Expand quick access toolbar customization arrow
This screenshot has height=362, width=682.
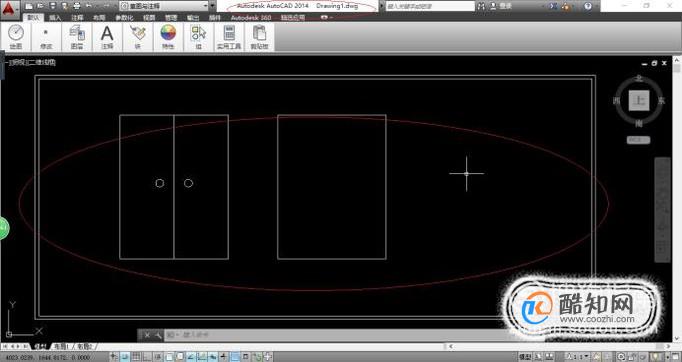(212, 6)
